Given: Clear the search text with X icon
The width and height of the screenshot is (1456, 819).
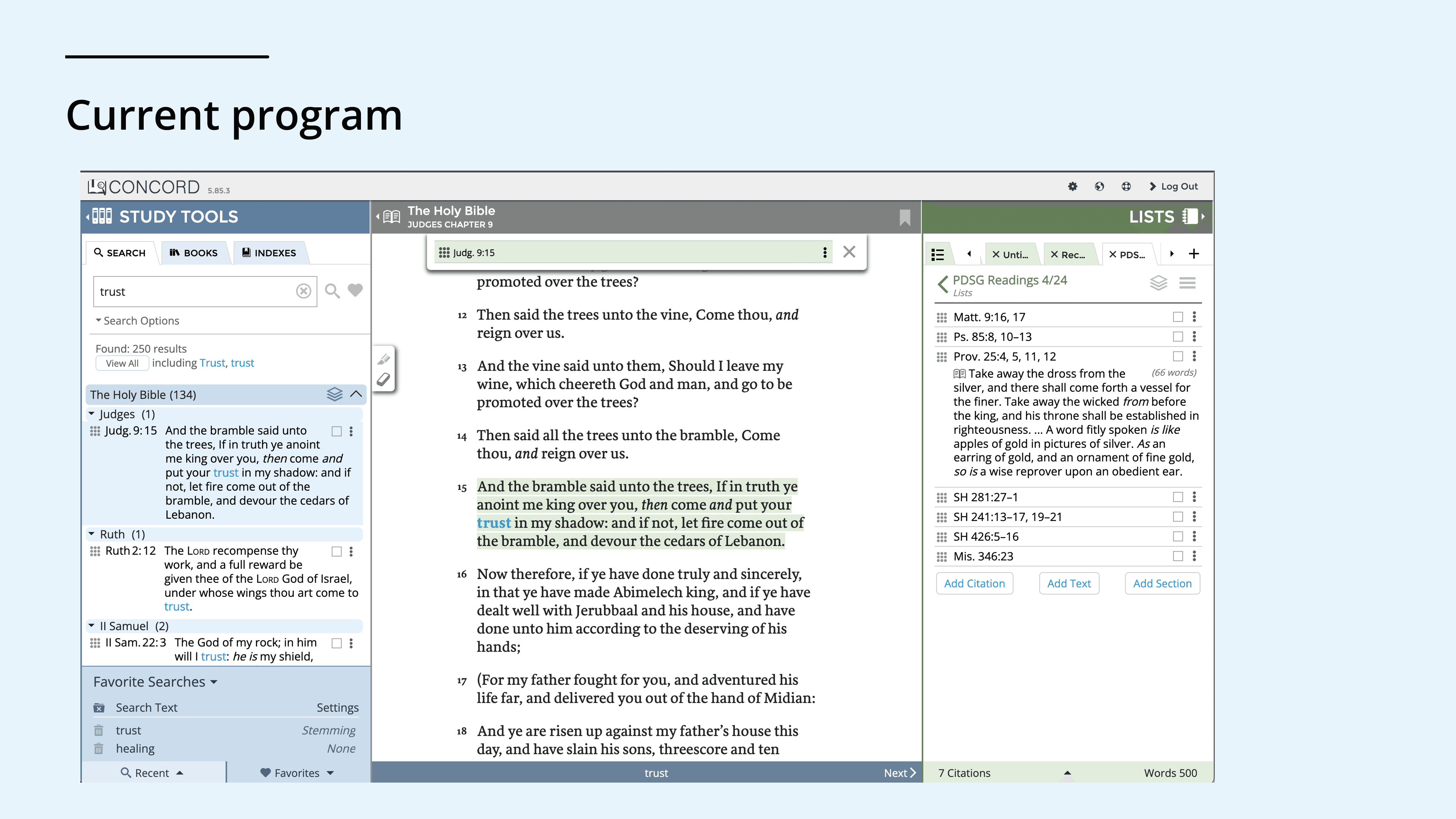Looking at the screenshot, I should [303, 291].
